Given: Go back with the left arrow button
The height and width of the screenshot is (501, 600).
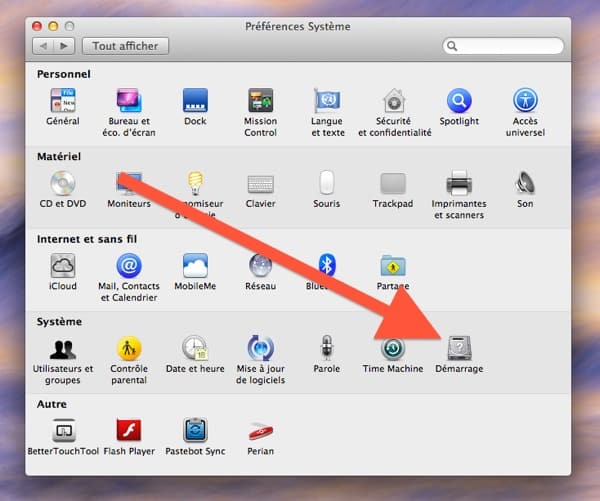Looking at the screenshot, I should tap(43, 46).
